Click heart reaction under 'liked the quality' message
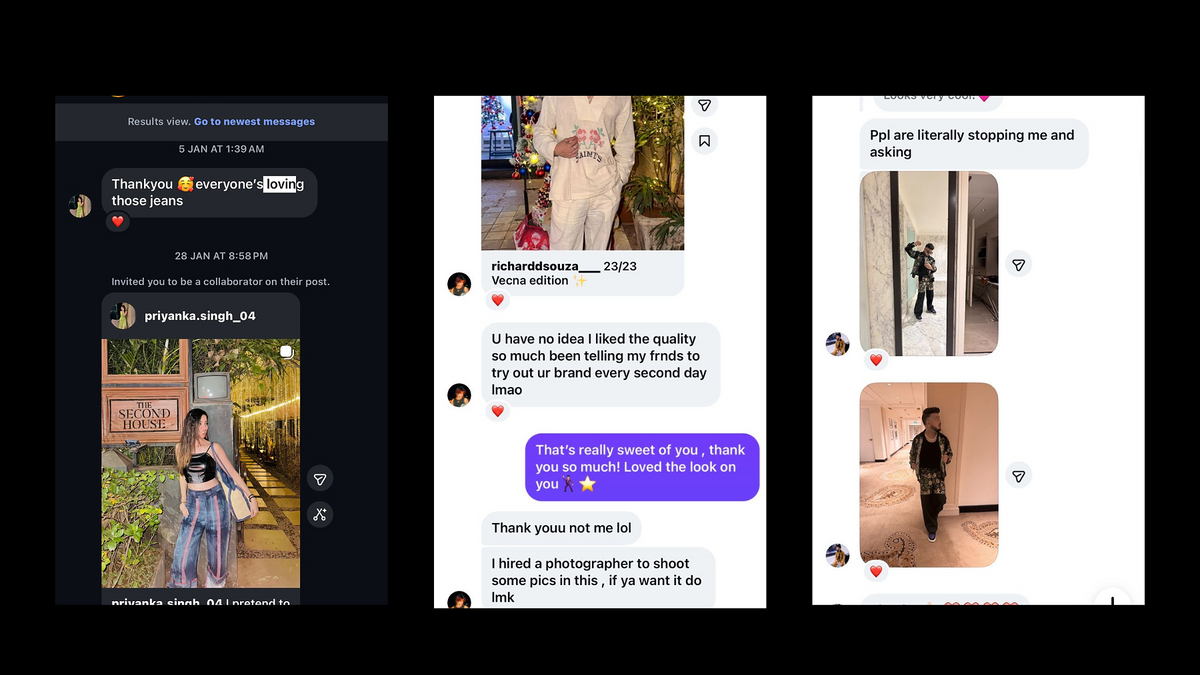 click(x=498, y=411)
